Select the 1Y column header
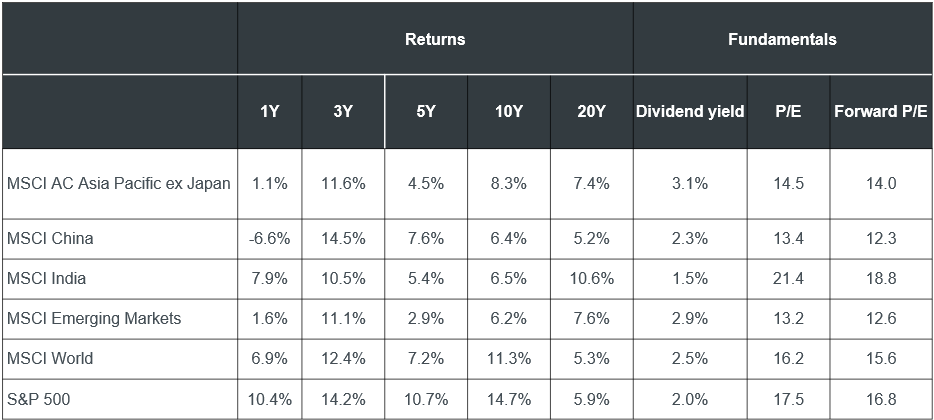The image size is (934, 420). [x=269, y=111]
